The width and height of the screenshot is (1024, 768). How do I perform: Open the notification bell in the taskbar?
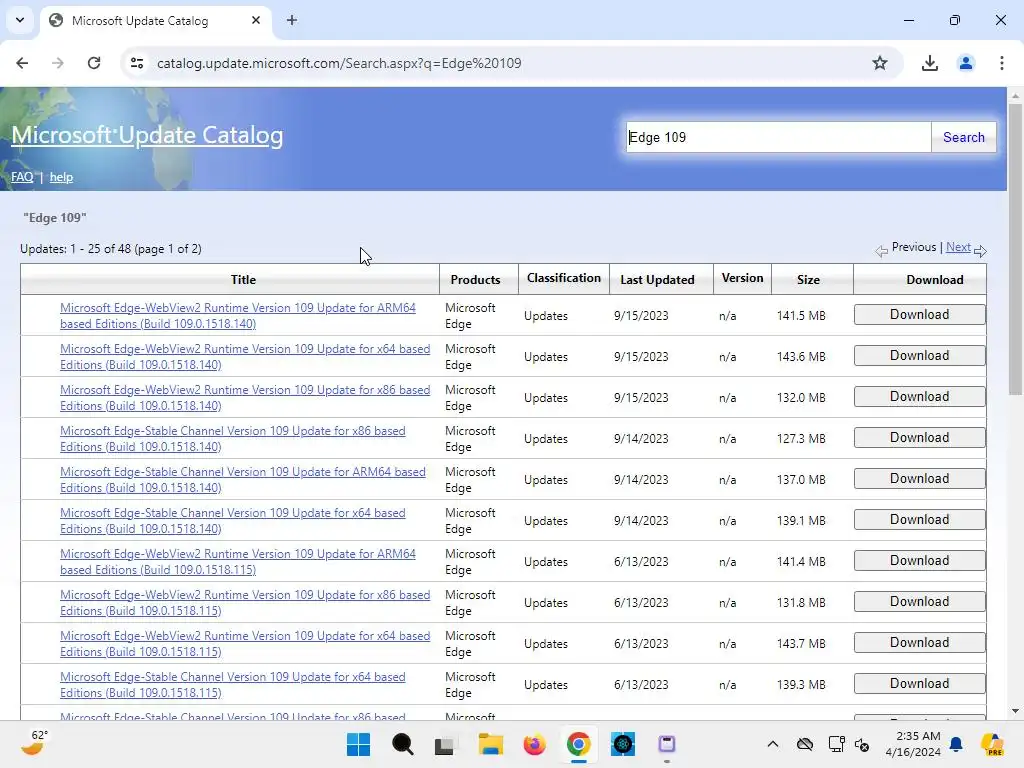click(956, 744)
